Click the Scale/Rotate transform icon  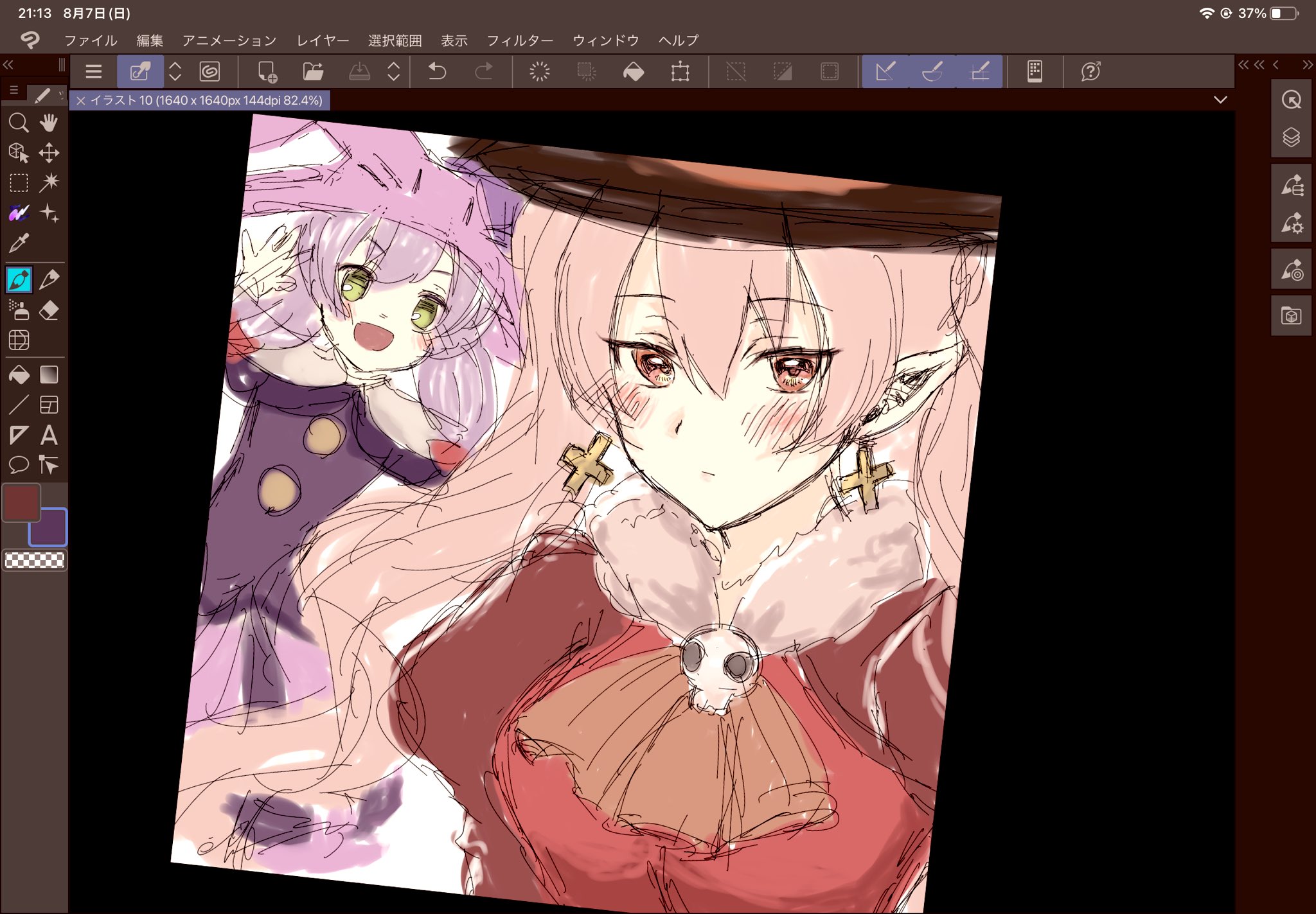pos(680,71)
